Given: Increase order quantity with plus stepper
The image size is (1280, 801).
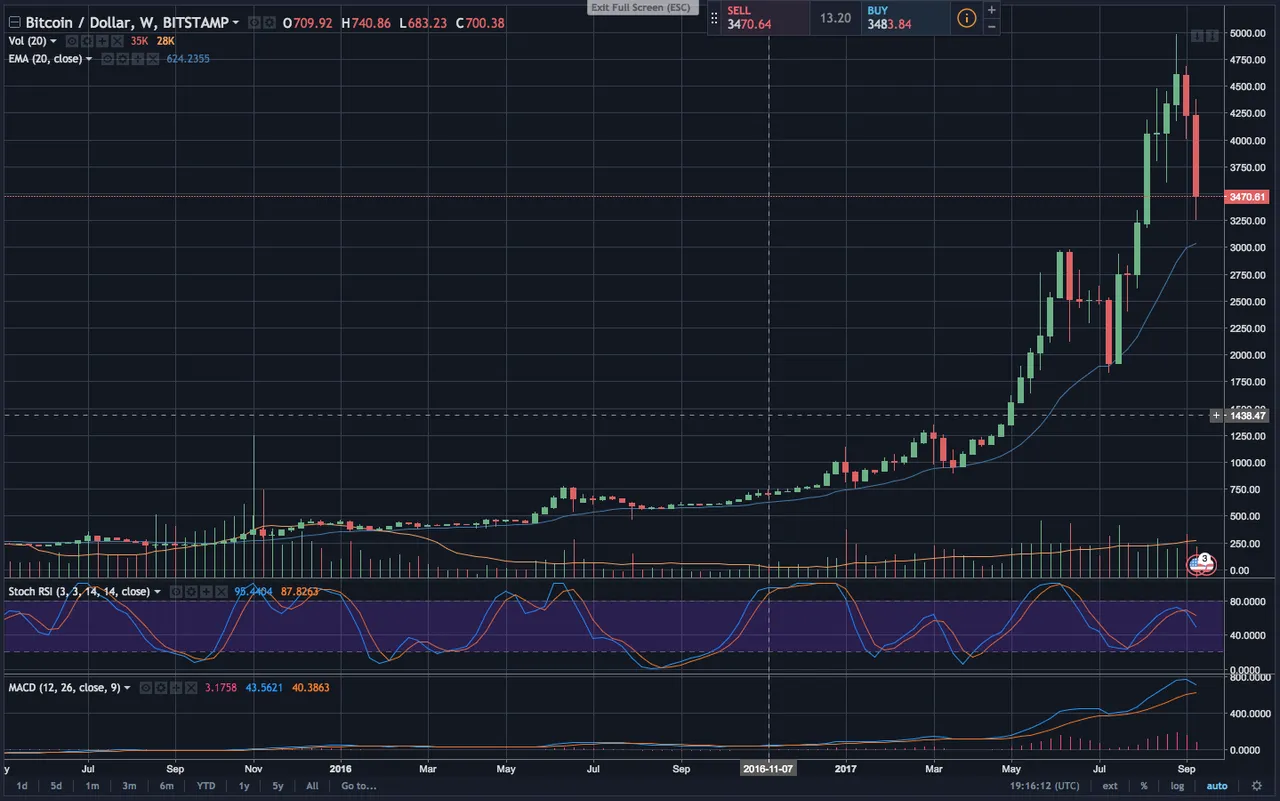Looking at the screenshot, I should click(992, 10).
